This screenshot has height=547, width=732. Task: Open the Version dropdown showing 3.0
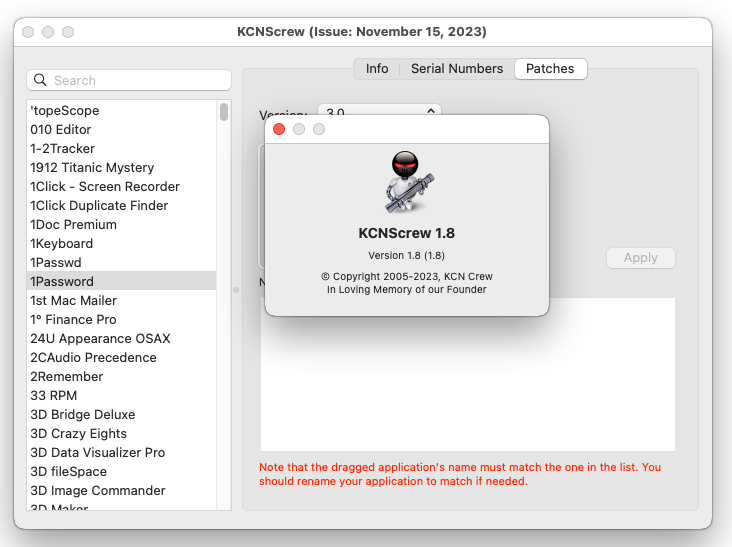coord(379,110)
